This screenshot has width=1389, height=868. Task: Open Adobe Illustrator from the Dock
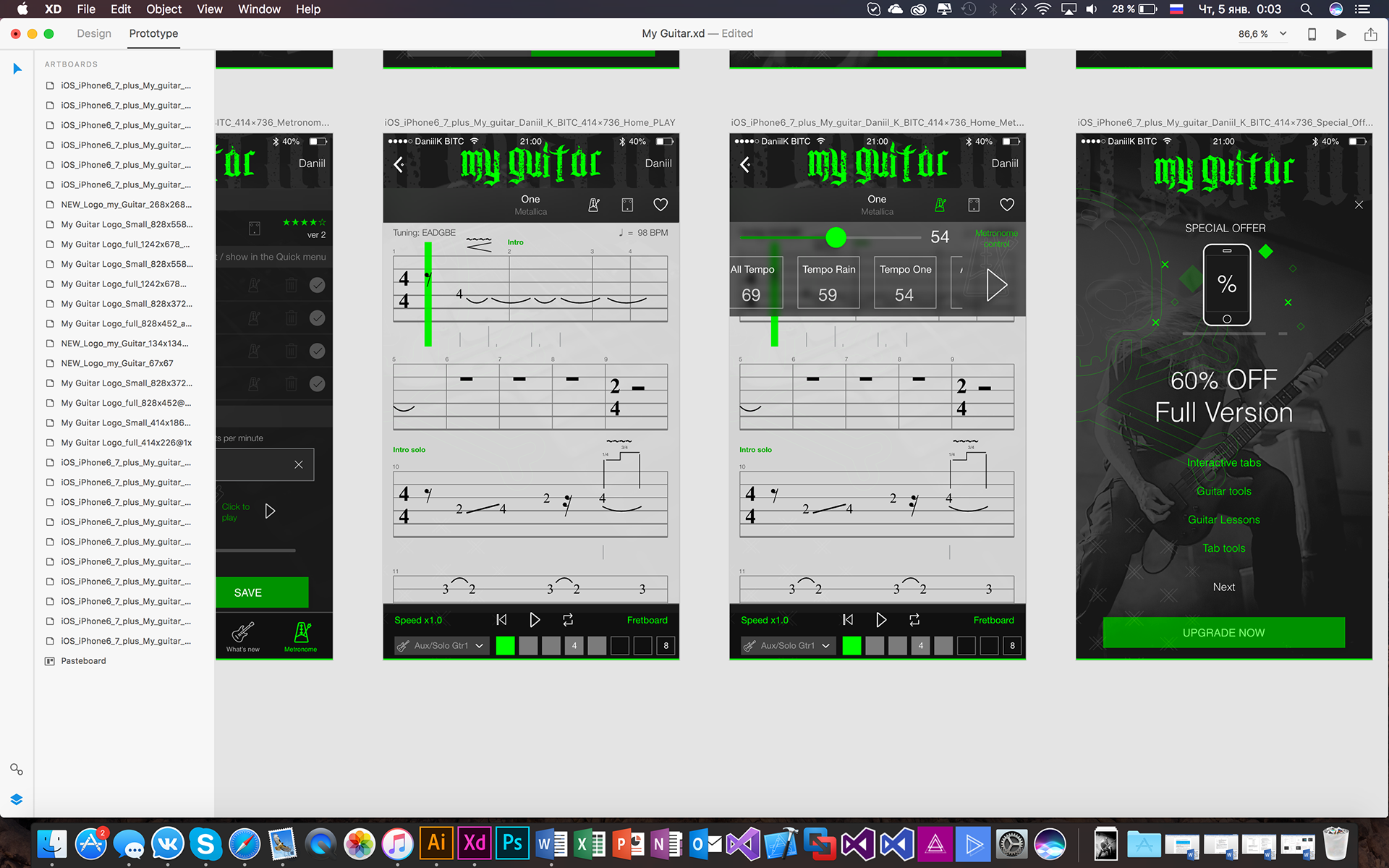click(436, 843)
